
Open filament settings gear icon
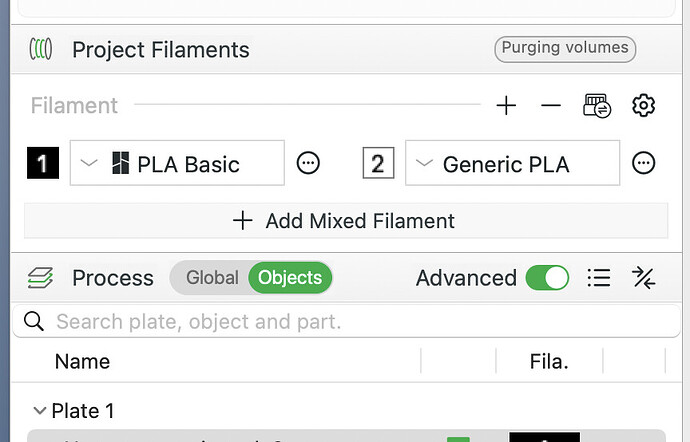click(643, 106)
